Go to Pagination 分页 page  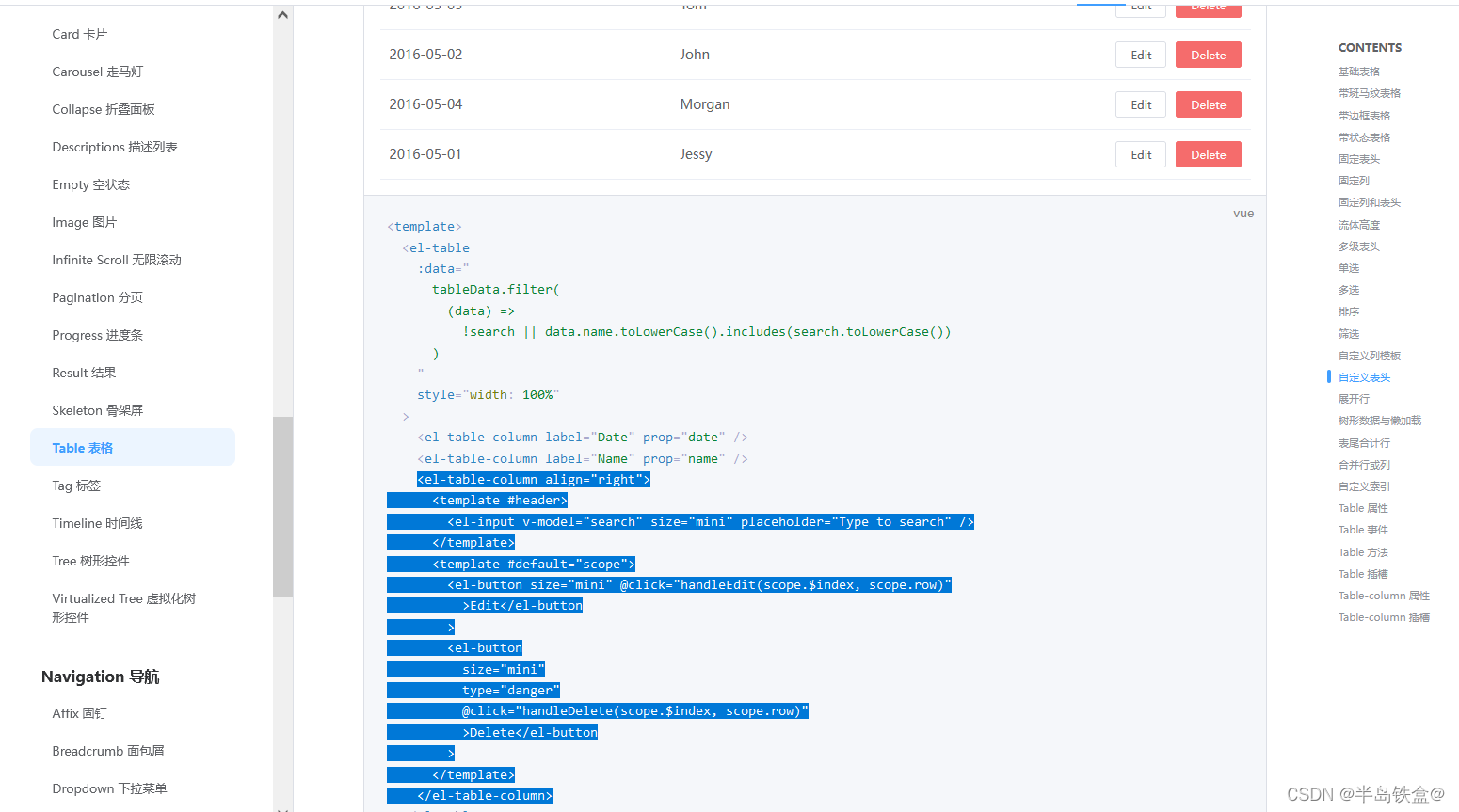(x=98, y=297)
